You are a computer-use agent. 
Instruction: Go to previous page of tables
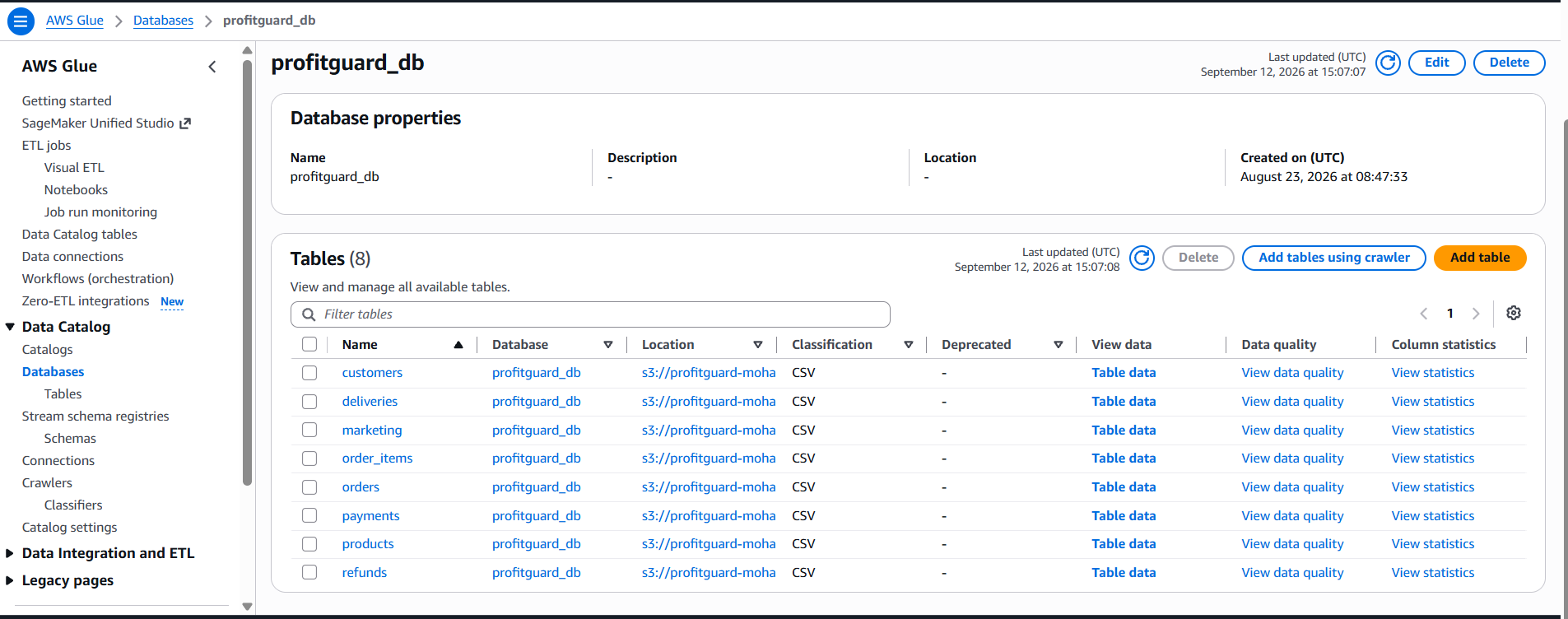(1423, 314)
